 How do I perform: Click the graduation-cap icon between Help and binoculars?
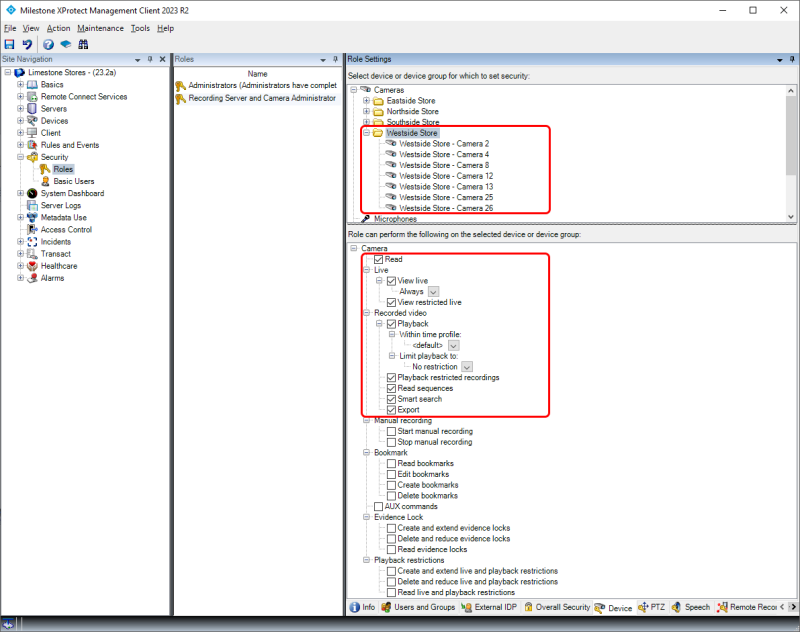point(66,44)
